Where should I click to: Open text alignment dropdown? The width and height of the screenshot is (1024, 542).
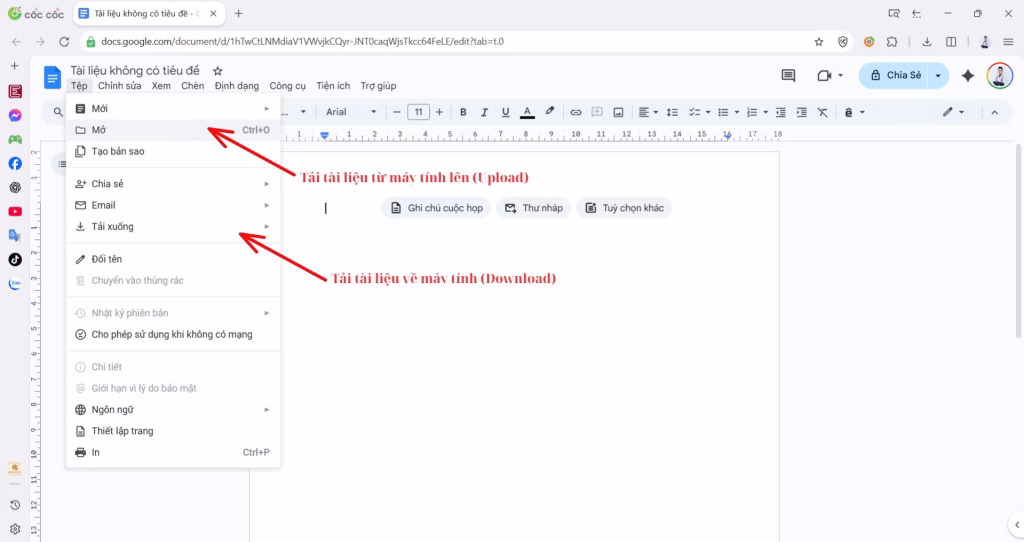click(648, 112)
